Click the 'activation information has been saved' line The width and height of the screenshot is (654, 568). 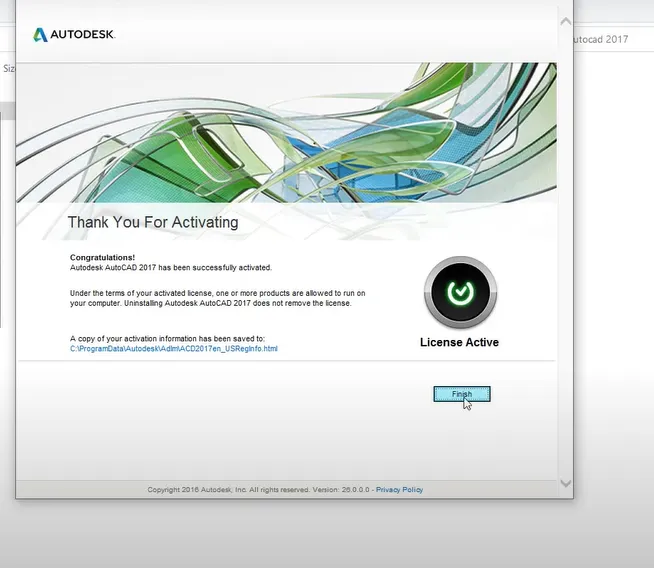click(167, 339)
